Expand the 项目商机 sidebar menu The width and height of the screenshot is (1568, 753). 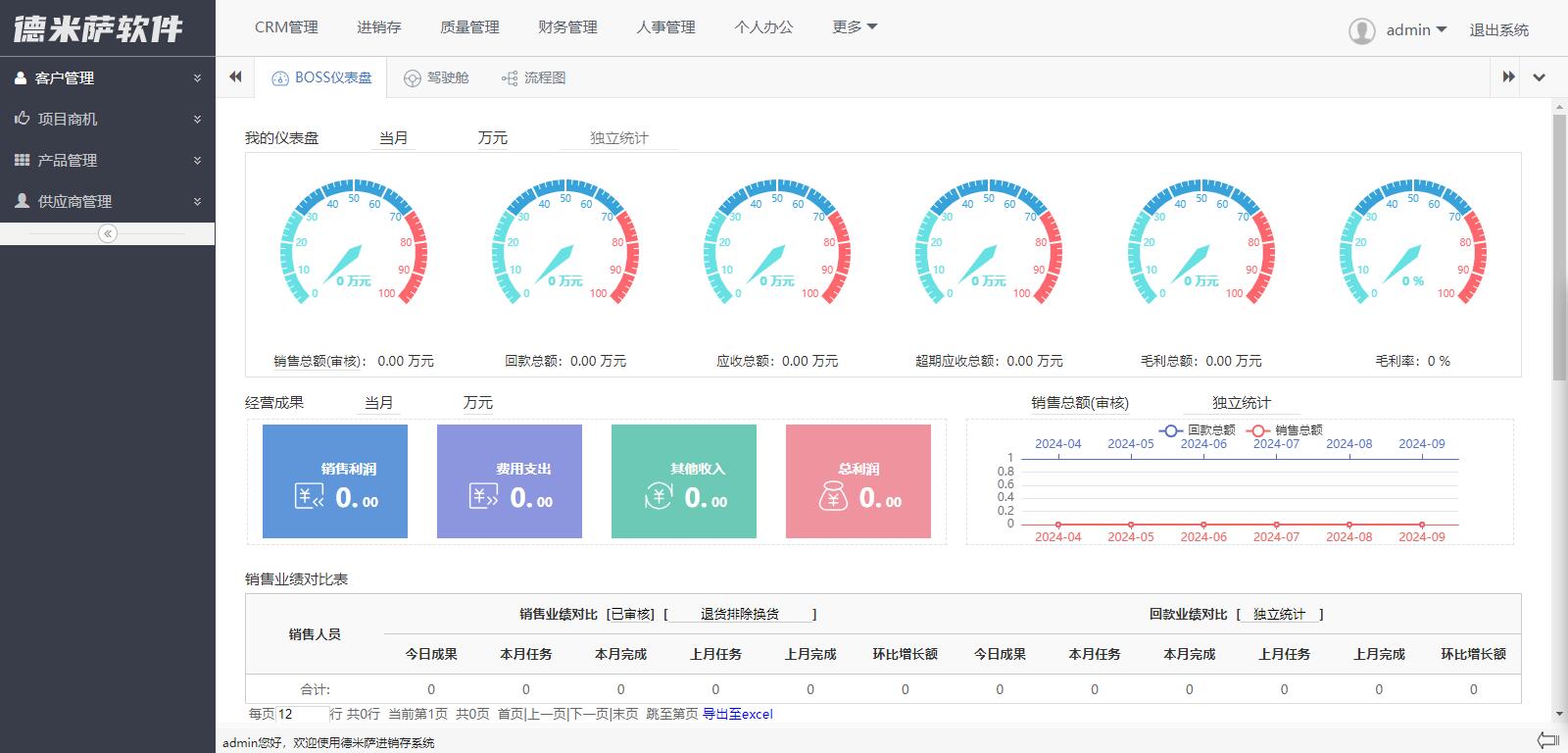(108, 119)
